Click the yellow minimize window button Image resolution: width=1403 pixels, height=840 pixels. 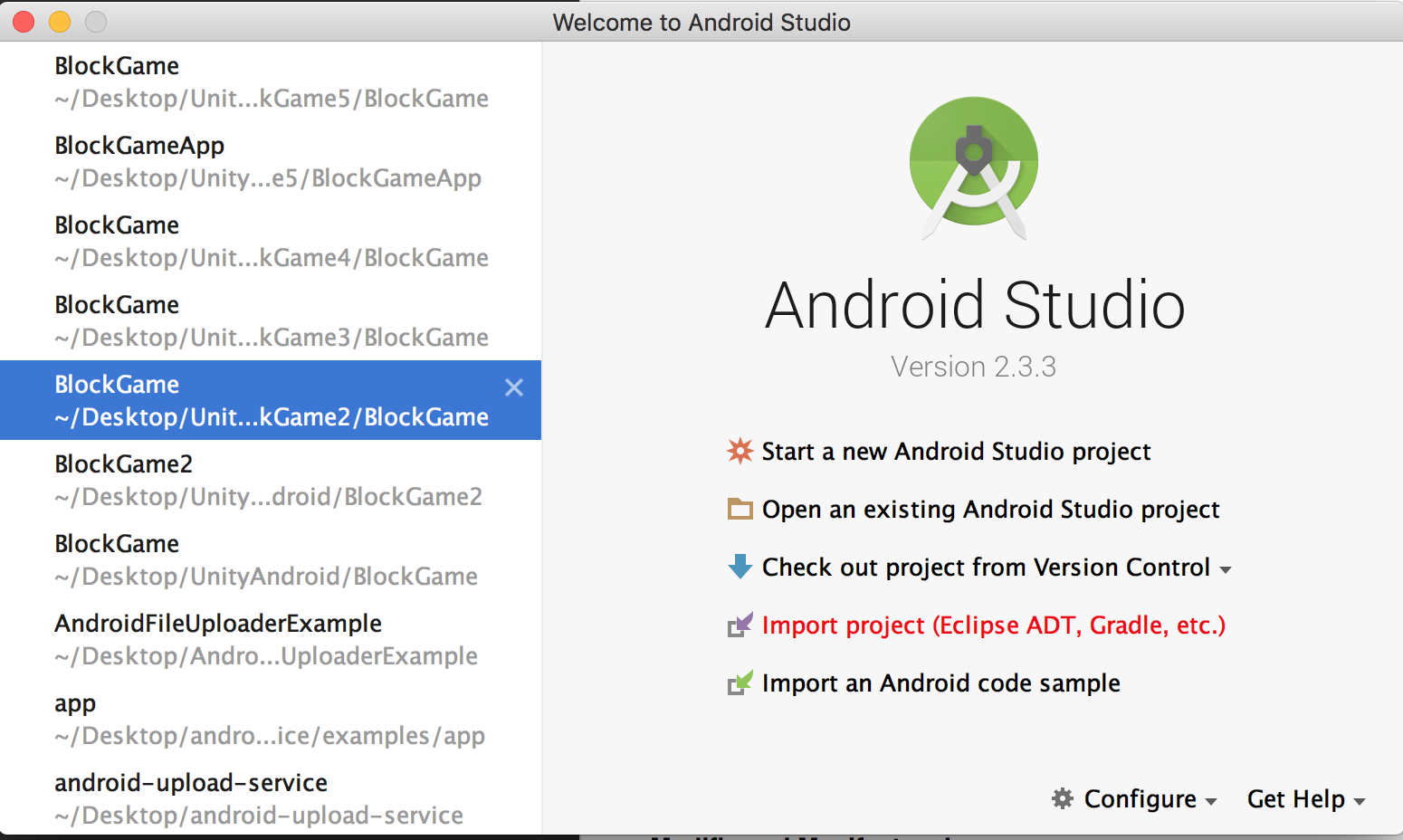coord(60,22)
